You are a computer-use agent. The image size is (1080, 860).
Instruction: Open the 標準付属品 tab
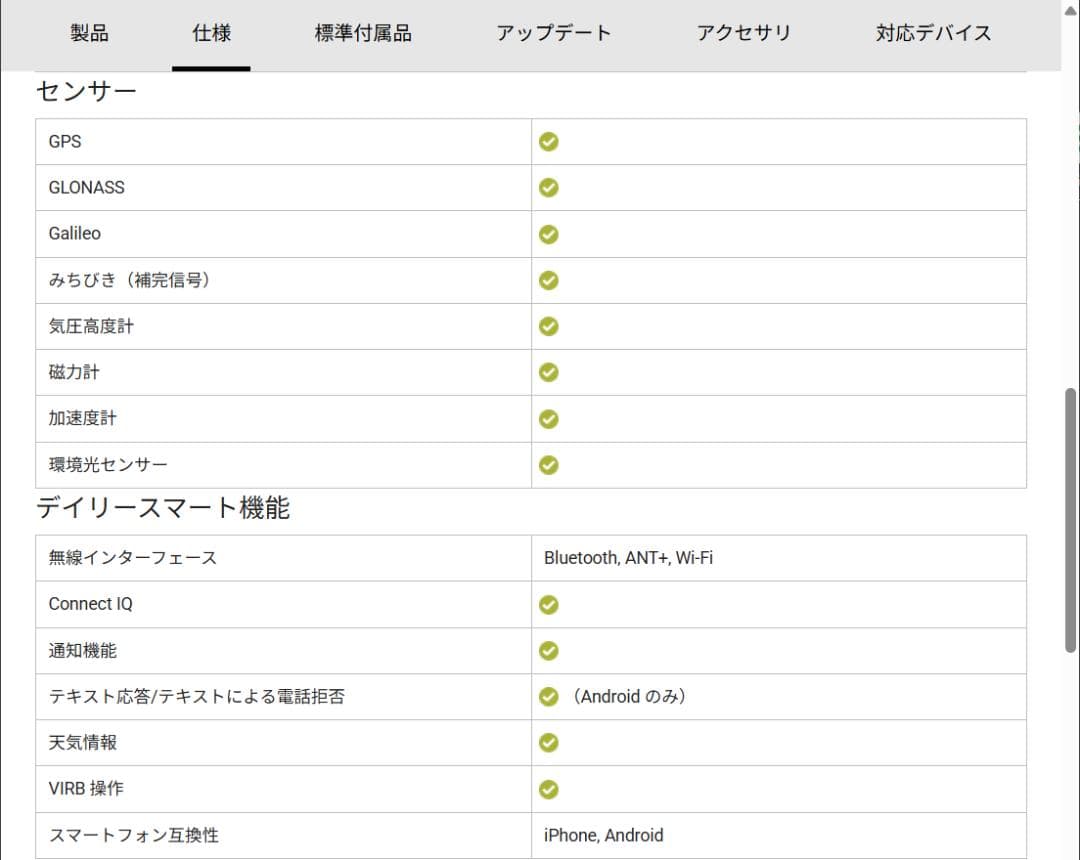363,33
